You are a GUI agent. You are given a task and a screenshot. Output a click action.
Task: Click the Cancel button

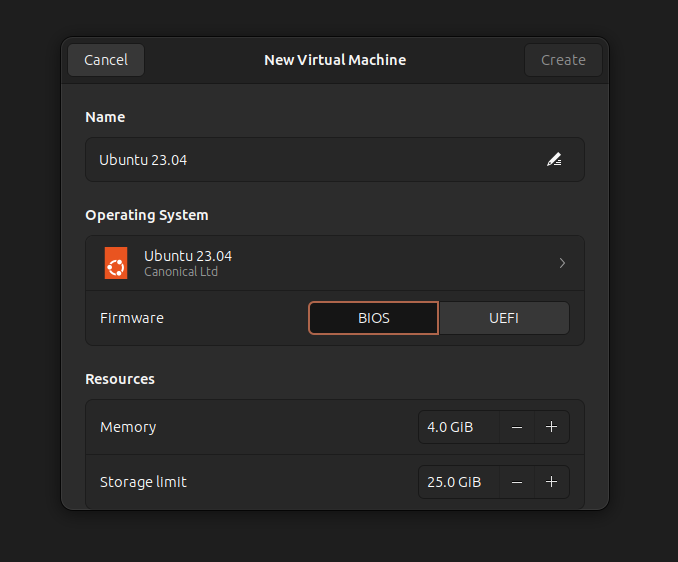point(106,60)
